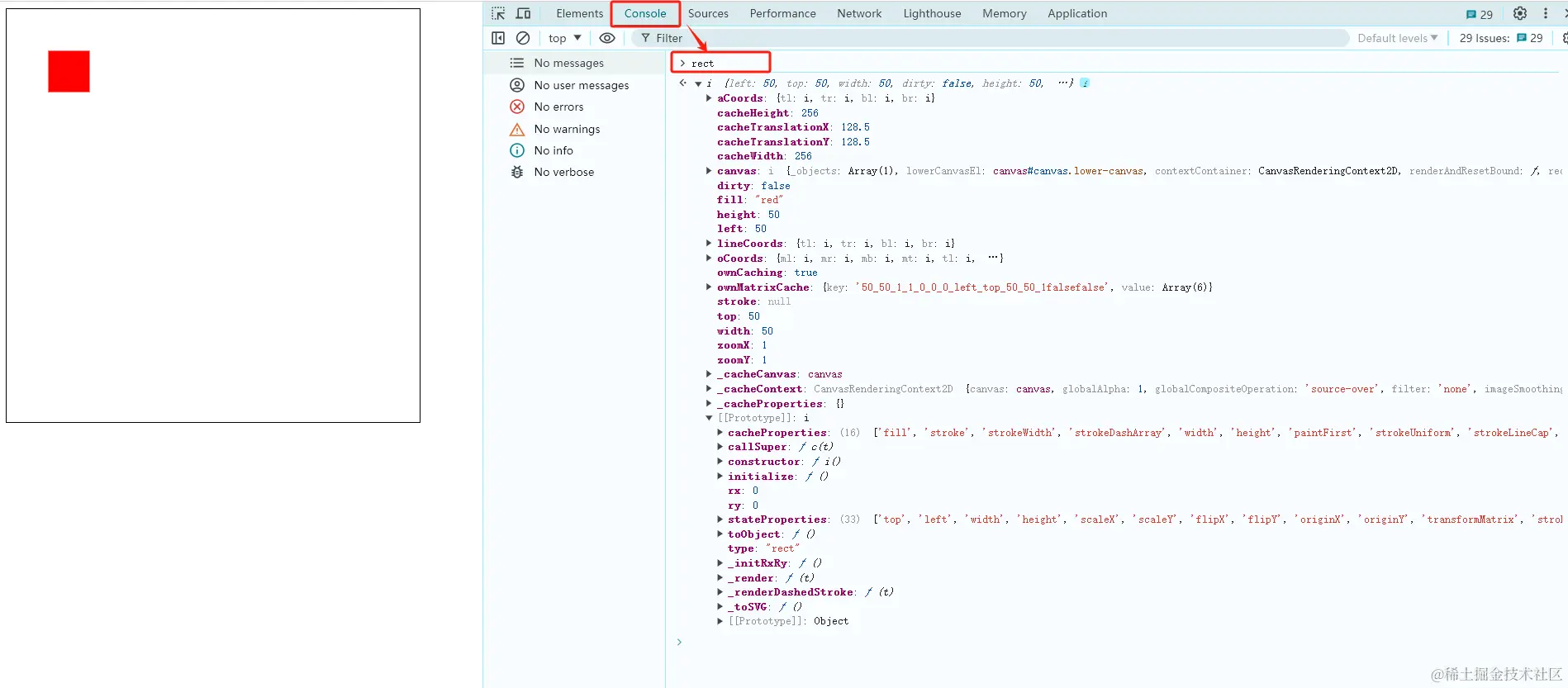Screen dimensions: 1568x688
Task: Click the fill: "red" property value
Action: (769, 200)
